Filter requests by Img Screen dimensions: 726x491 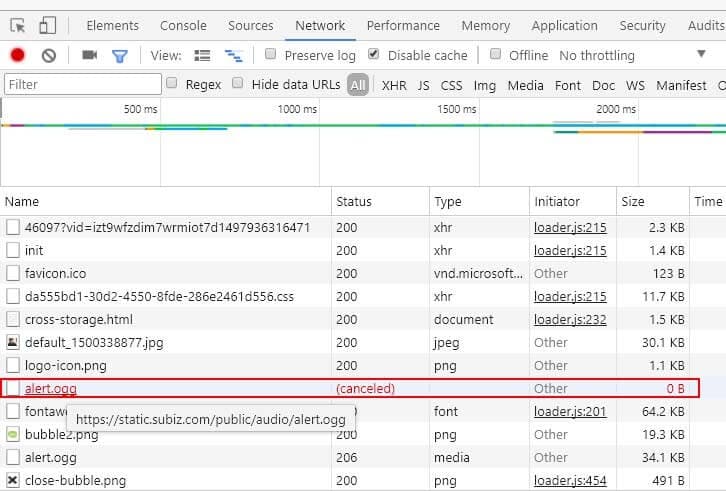[485, 86]
